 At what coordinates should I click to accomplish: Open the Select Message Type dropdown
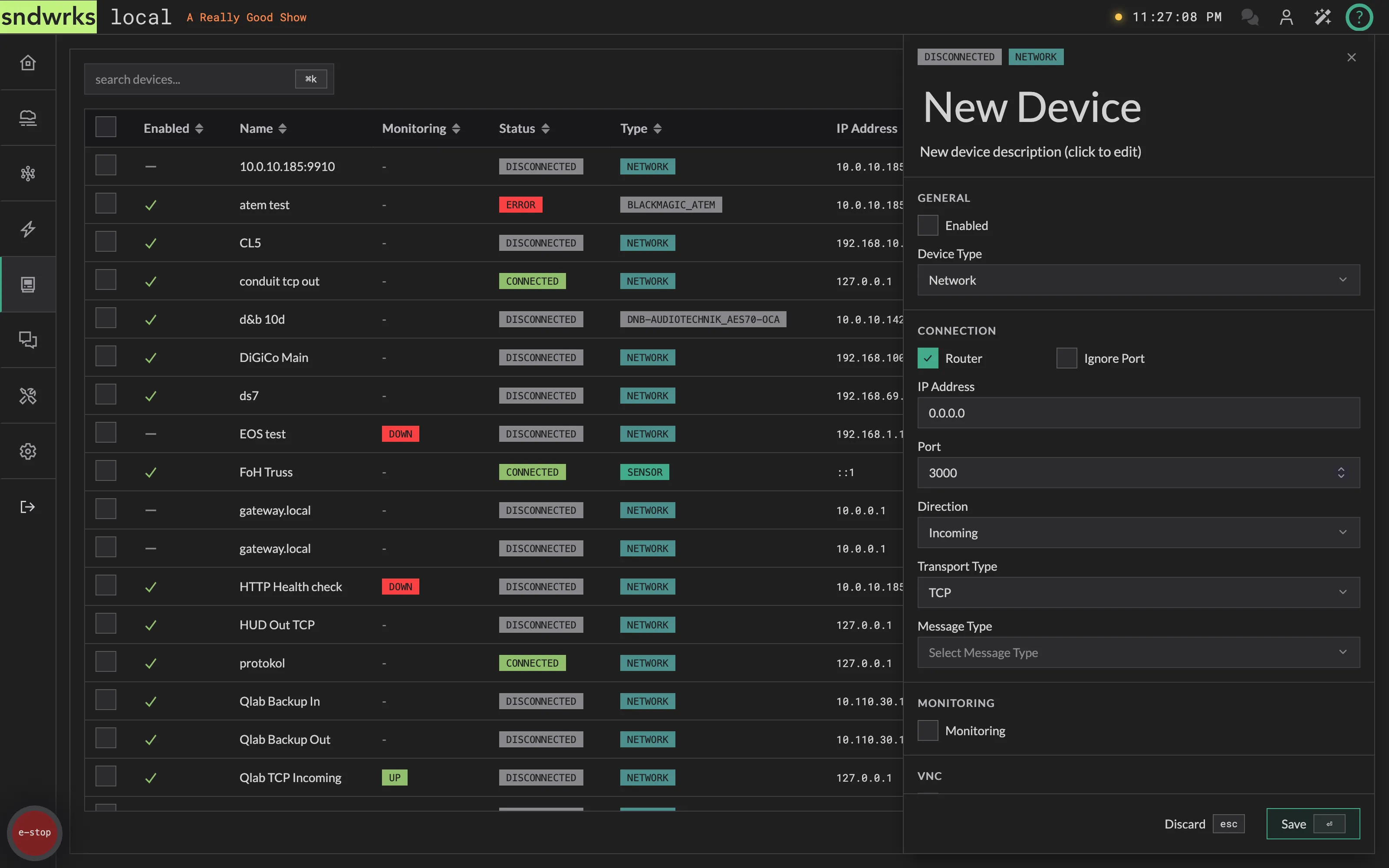(1138, 652)
